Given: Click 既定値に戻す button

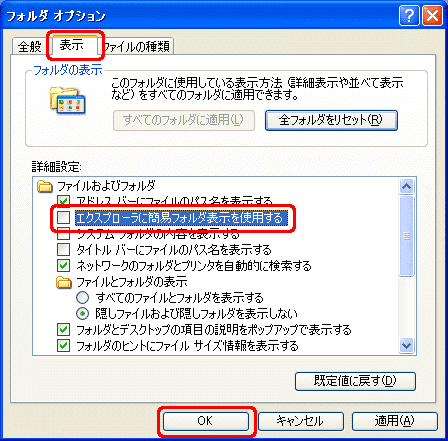Looking at the screenshot, I should click(x=355, y=381).
